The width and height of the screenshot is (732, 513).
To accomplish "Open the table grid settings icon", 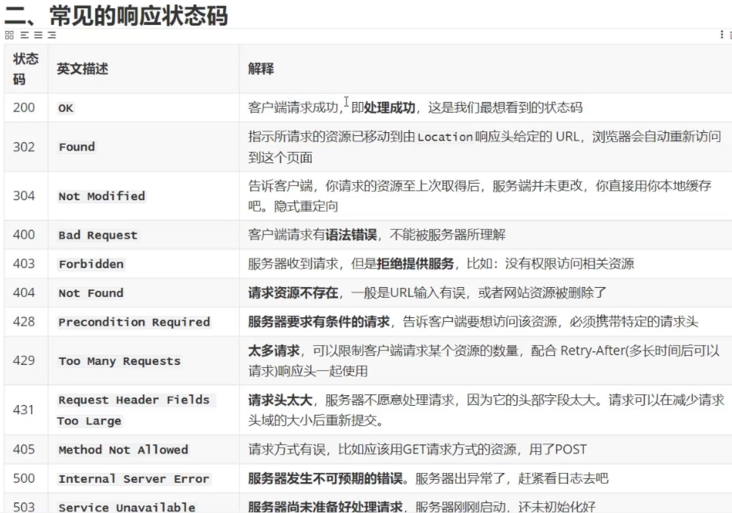I will pos(9,35).
